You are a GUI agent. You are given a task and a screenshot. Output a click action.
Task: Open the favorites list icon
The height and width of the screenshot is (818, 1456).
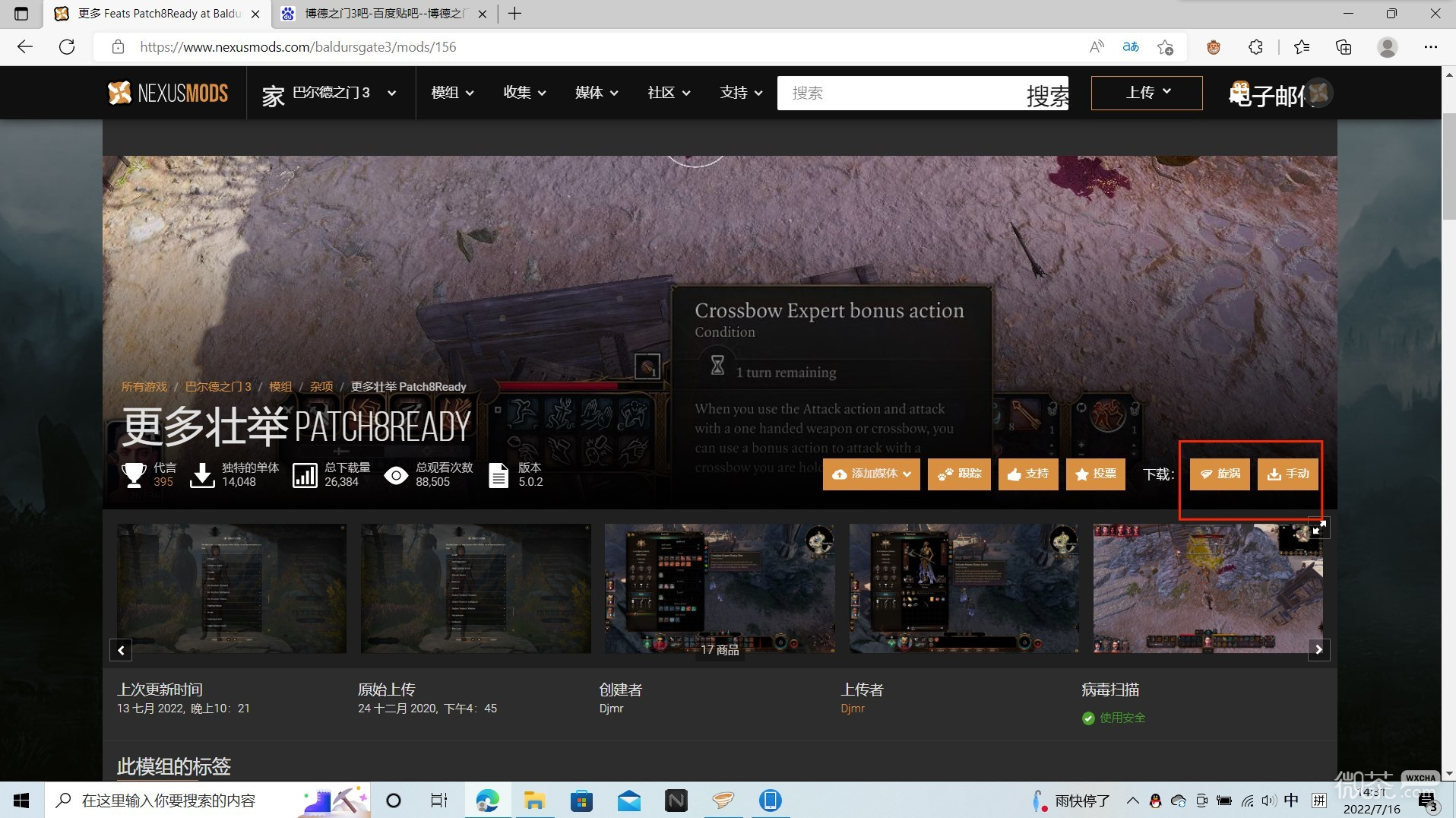pos(1302,46)
